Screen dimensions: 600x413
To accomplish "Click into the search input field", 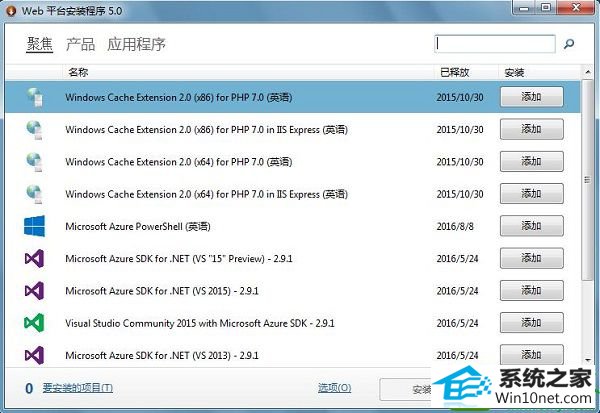I will 495,44.
